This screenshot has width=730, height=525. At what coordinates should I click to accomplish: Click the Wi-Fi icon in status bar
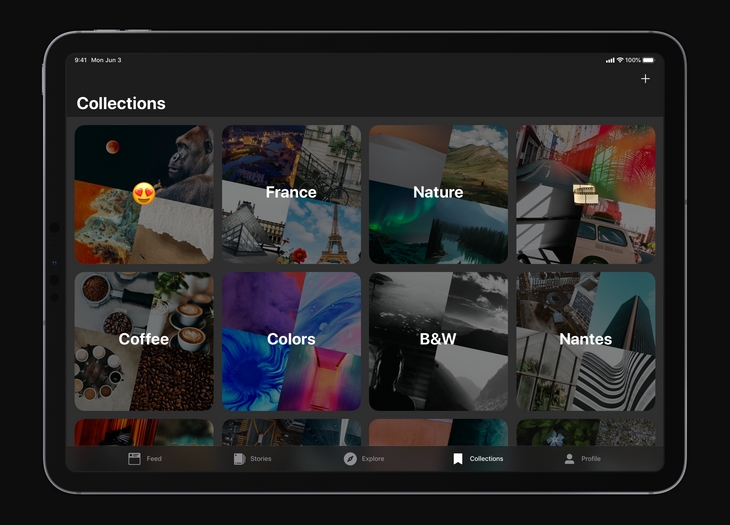pos(620,60)
